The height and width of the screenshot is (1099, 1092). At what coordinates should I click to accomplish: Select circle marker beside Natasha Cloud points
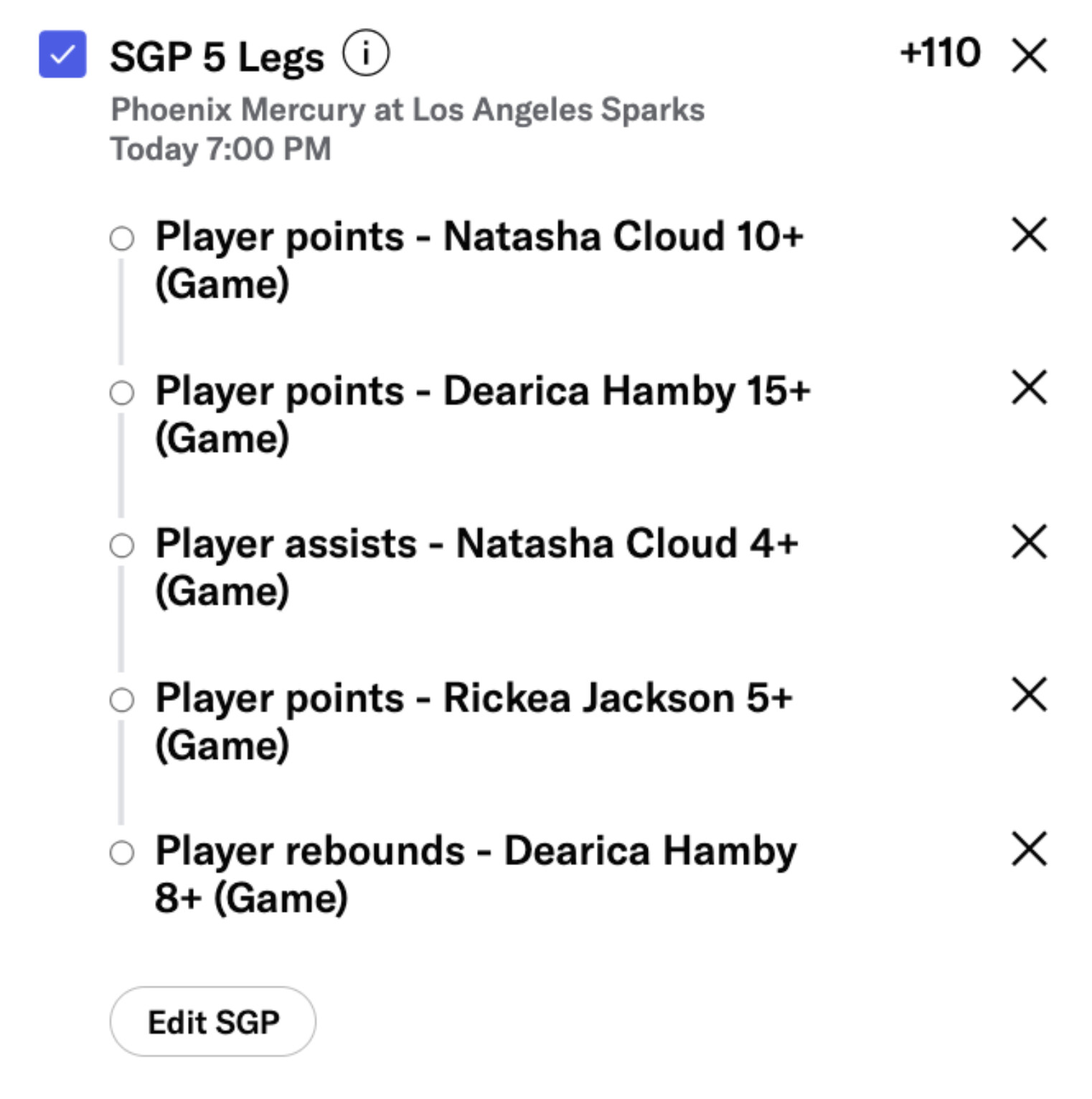point(122,238)
